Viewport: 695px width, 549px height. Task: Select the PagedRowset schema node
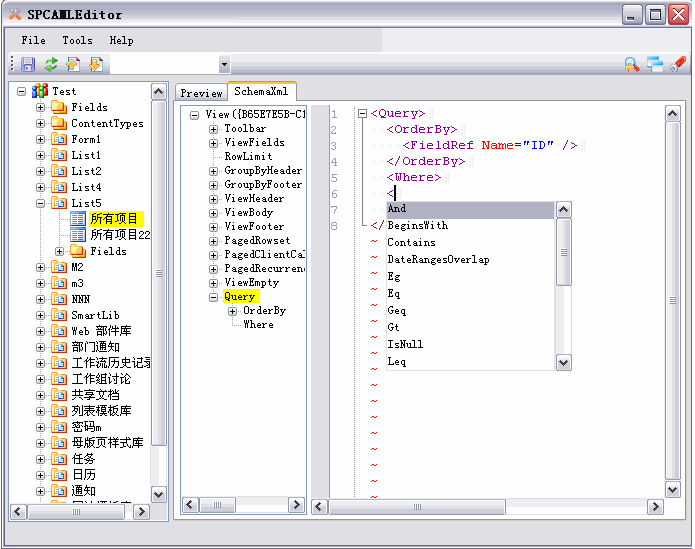point(257,241)
